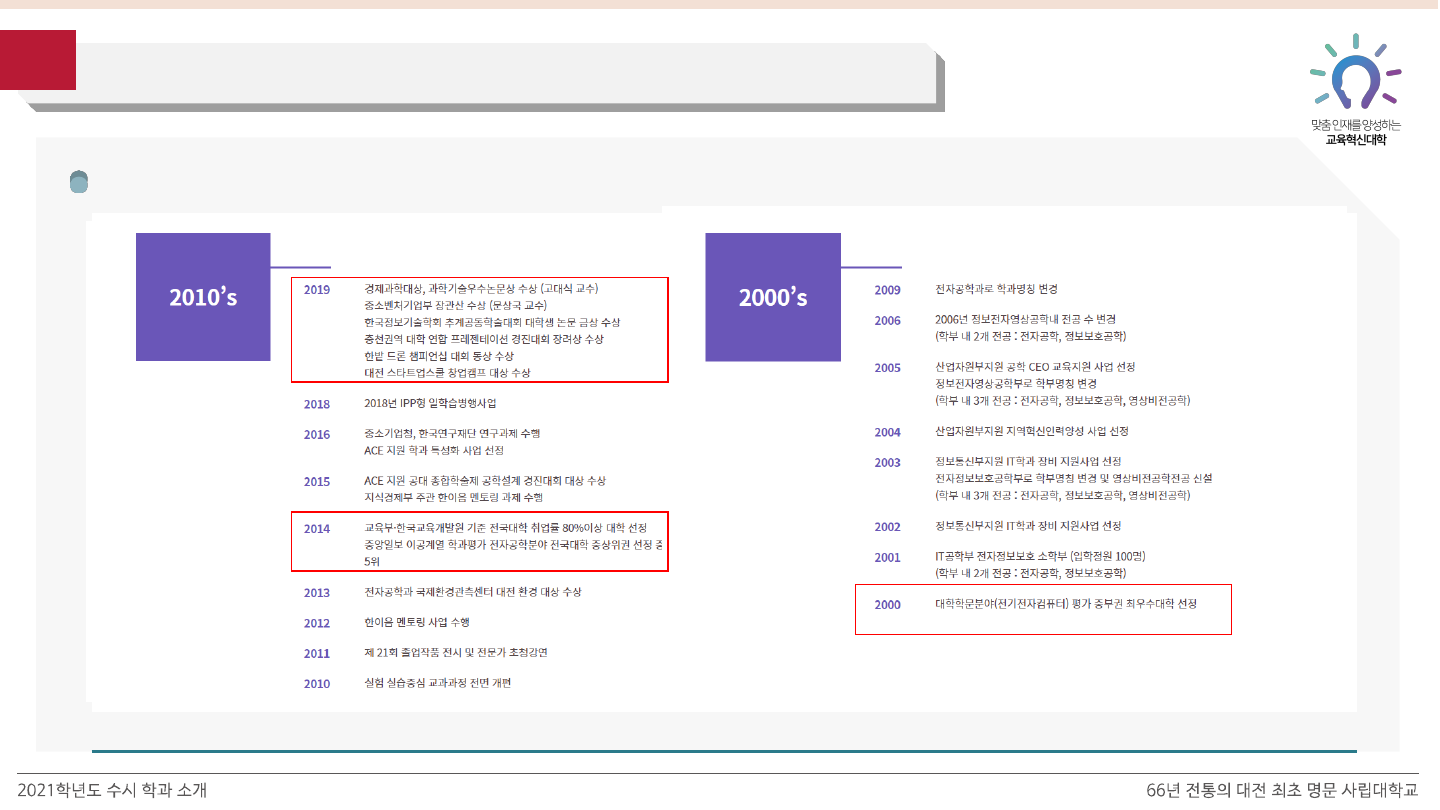Click the 2005 year label
The height and width of the screenshot is (810, 1440).
[x=887, y=368]
